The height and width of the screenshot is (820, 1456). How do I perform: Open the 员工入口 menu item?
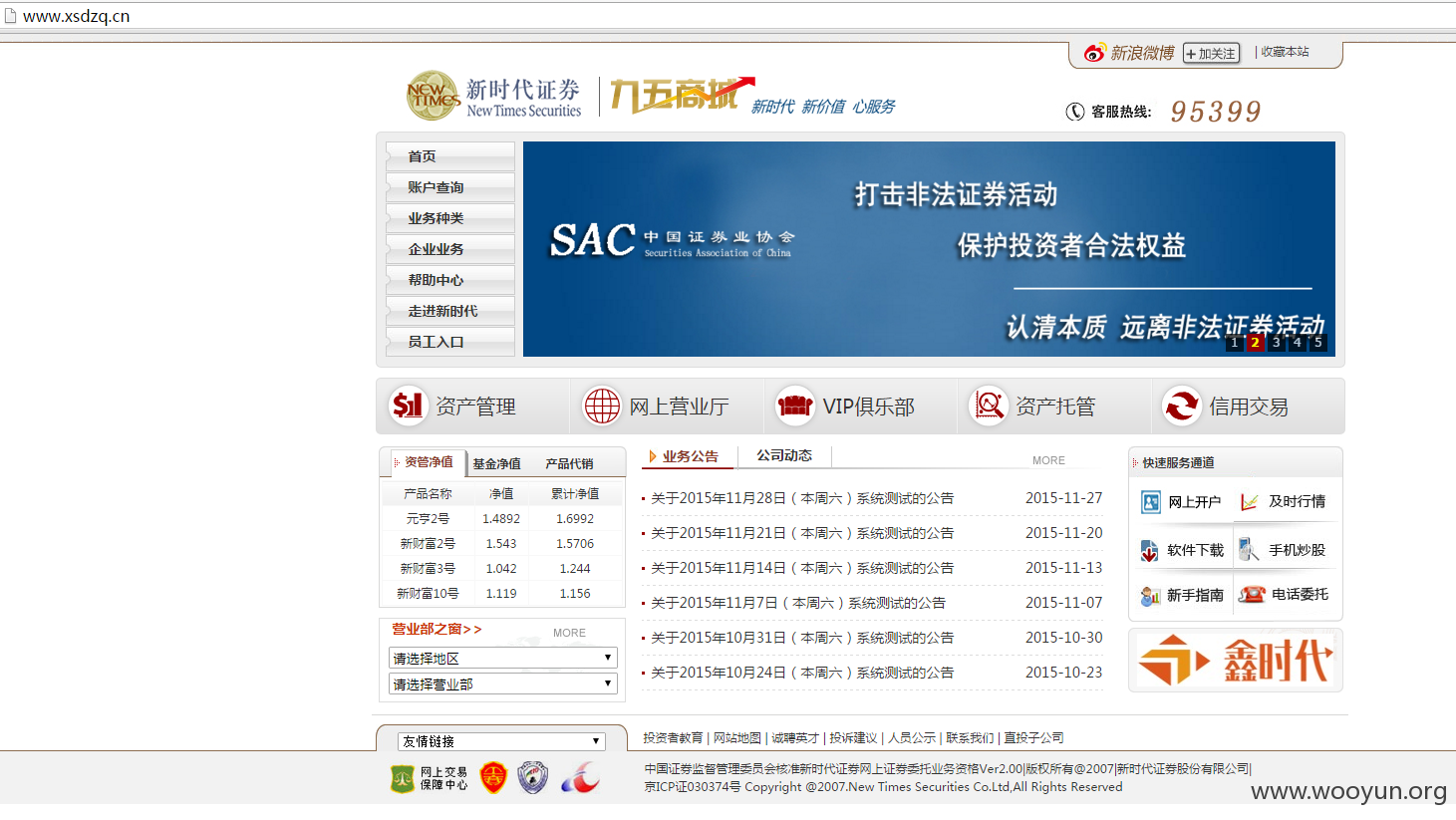tap(450, 342)
